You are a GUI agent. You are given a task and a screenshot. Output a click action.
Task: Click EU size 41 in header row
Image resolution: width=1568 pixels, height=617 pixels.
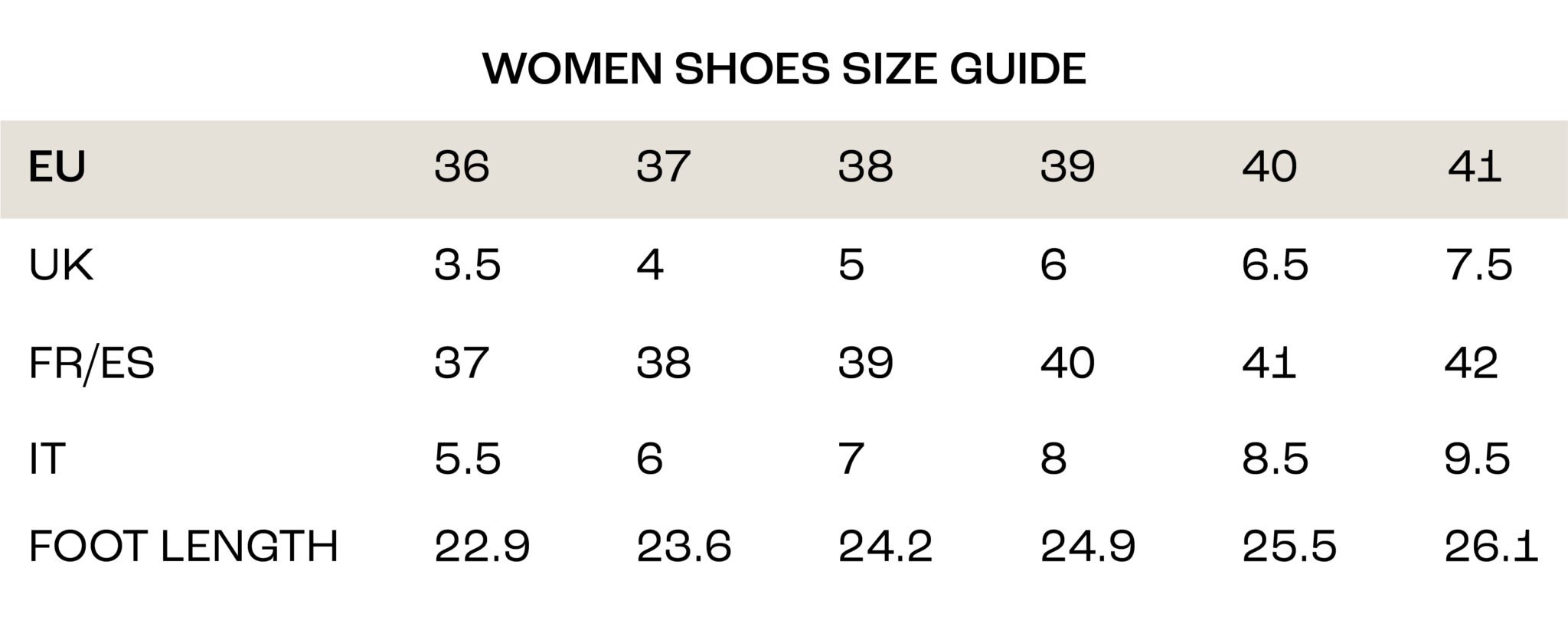1475,167
